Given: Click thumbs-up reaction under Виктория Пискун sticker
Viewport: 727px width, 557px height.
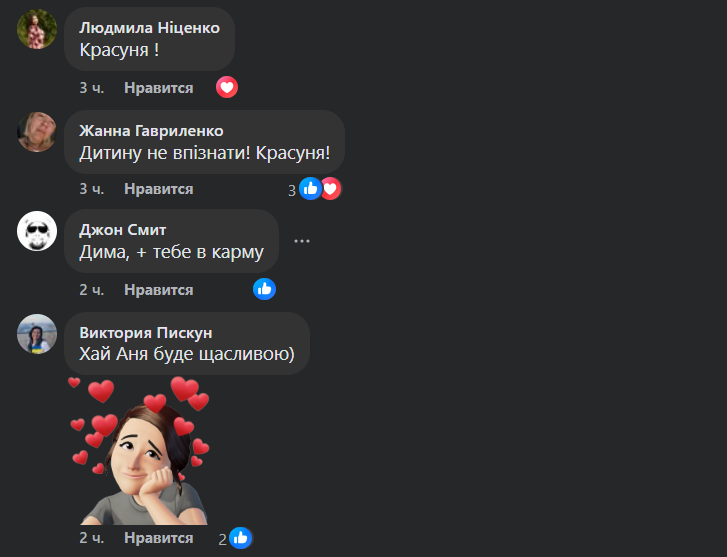Looking at the screenshot, I should coord(241,538).
